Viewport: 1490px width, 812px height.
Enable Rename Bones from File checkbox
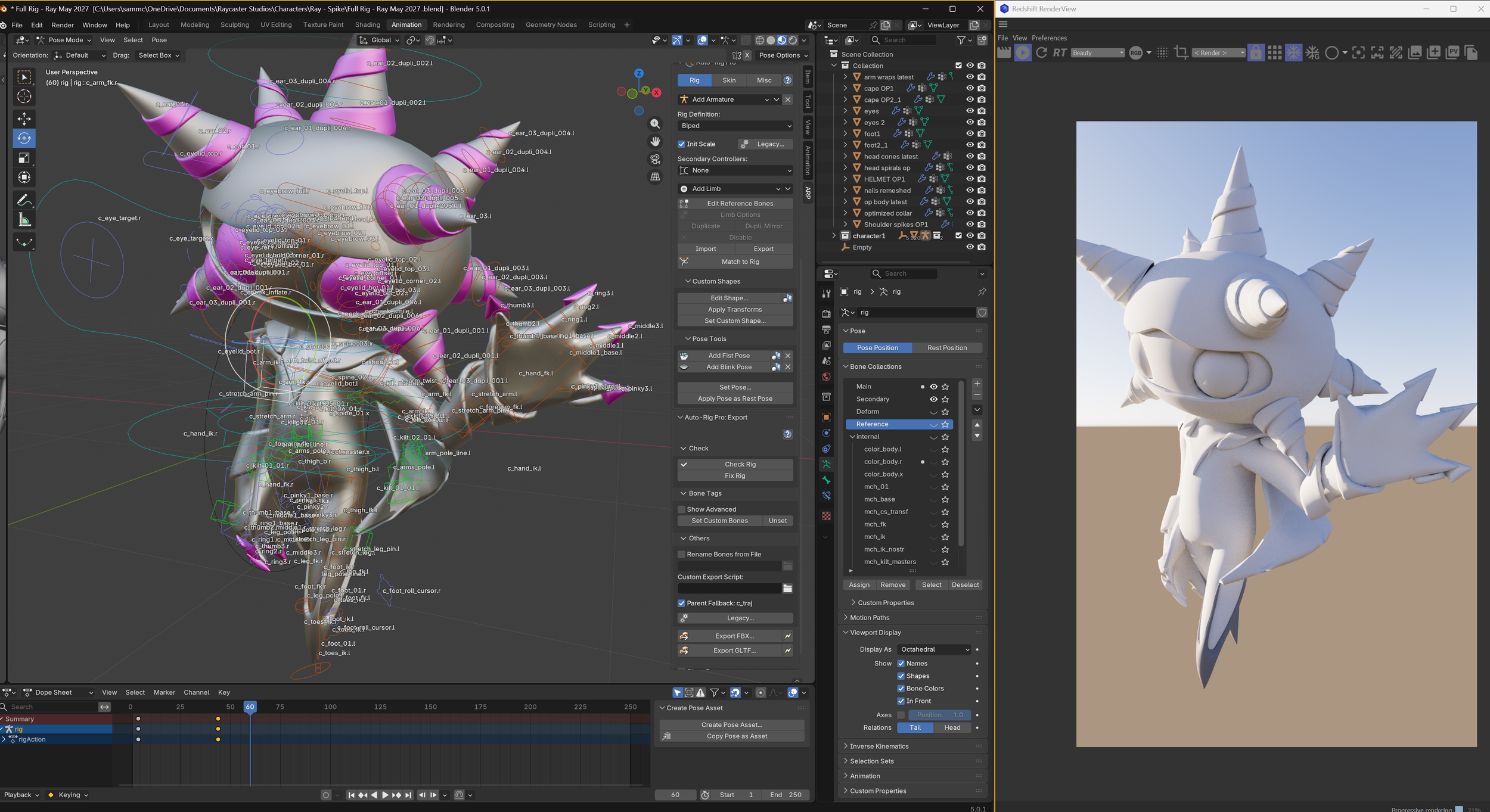681,555
